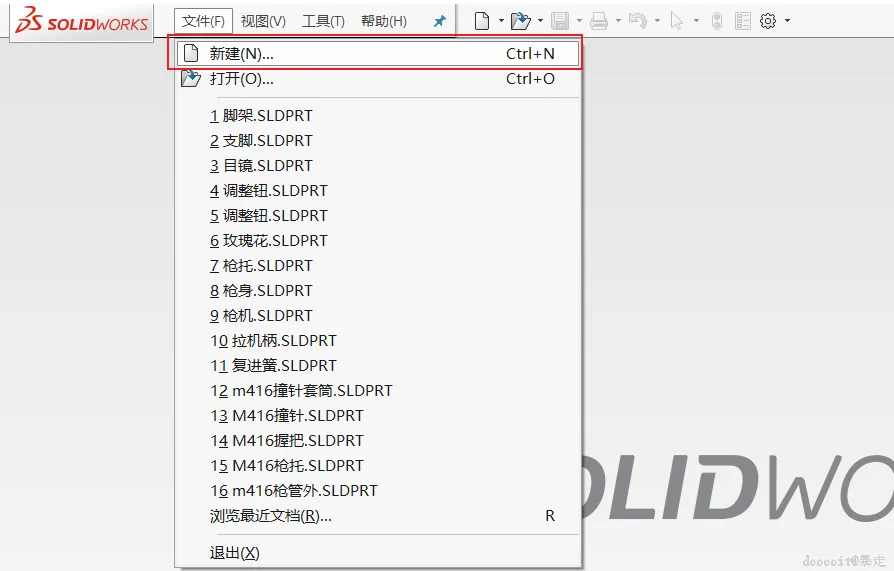
Task: Click the Print toolbar icon
Action: (x=599, y=21)
